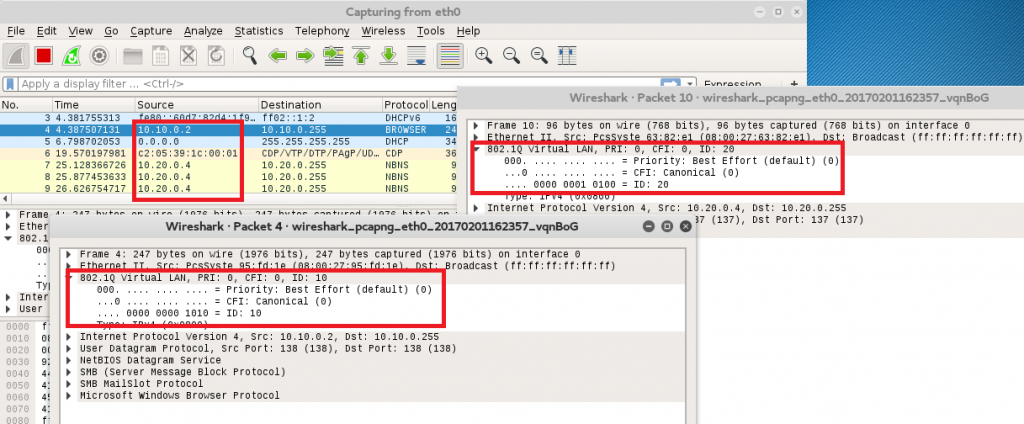Reset text to normal size

coord(539,56)
